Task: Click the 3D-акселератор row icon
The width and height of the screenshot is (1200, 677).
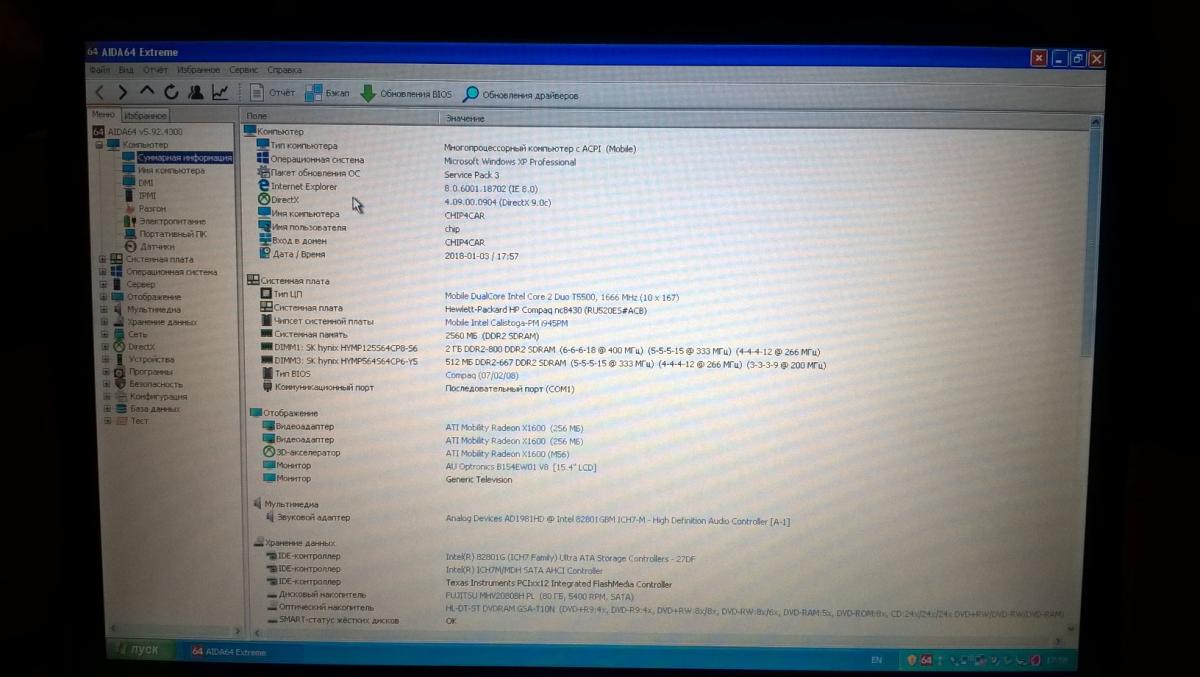Action: click(268, 452)
